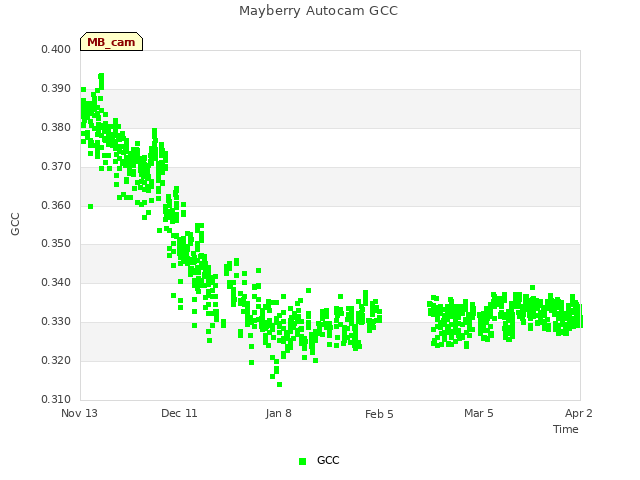The height and width of the screenshot is (480, 640).
Task: Select the Jan 8 x-axis label
Action: pyautogui.click(x=278, y=413)
